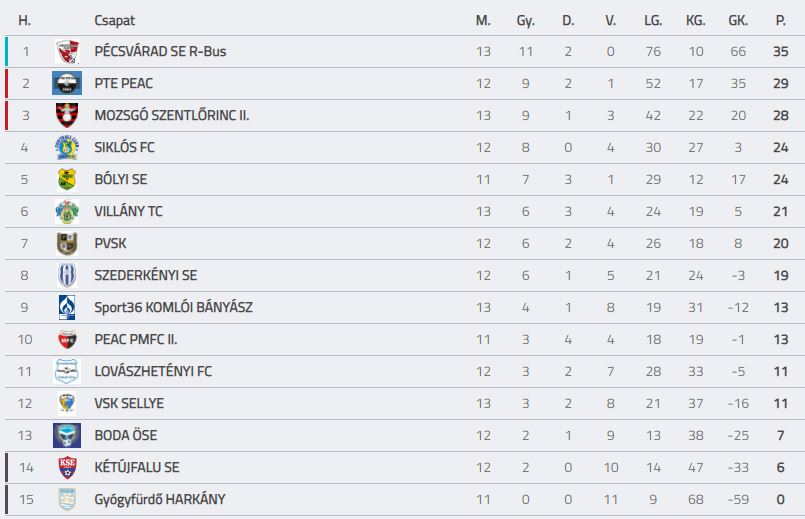Click the M. matches played header
This screenshot has width=805, height=519.
click(x=483, y=21)
